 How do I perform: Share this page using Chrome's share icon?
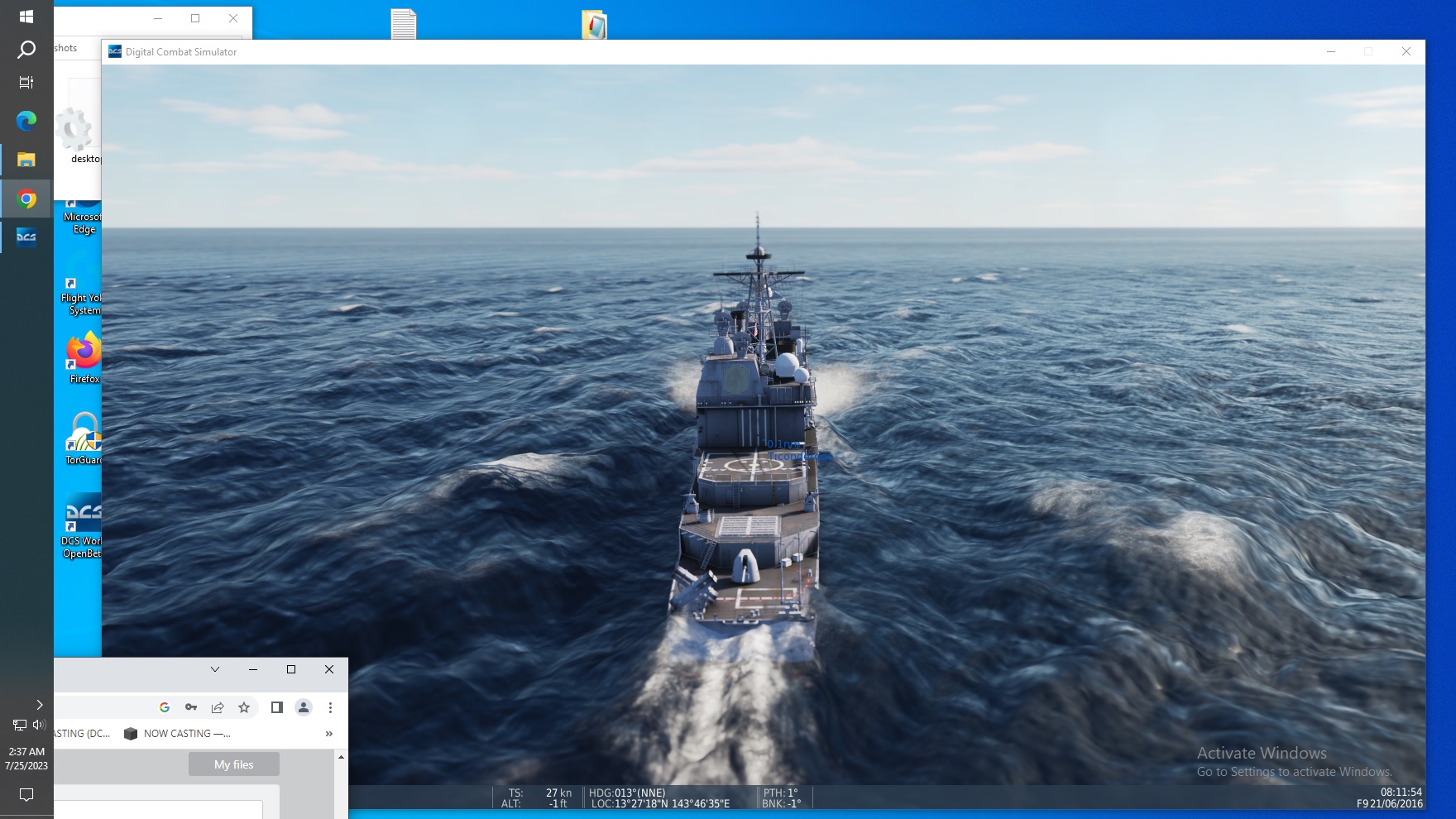pyautogui.click(x=218, y=707)
